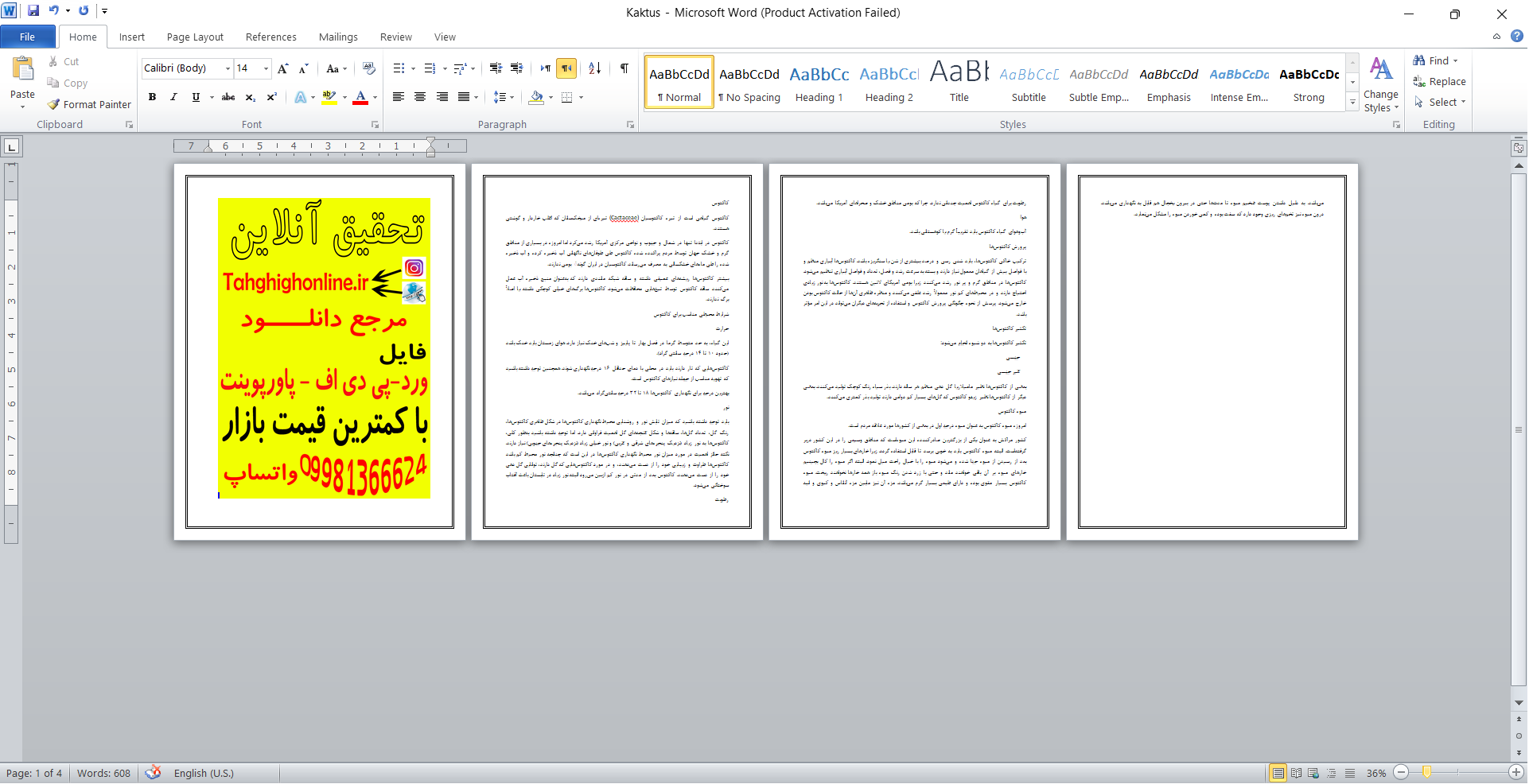The height and width of the screenshot is (784, 1529).
Task: Toggle Underline formatting
Action: (x=196, y=97)
